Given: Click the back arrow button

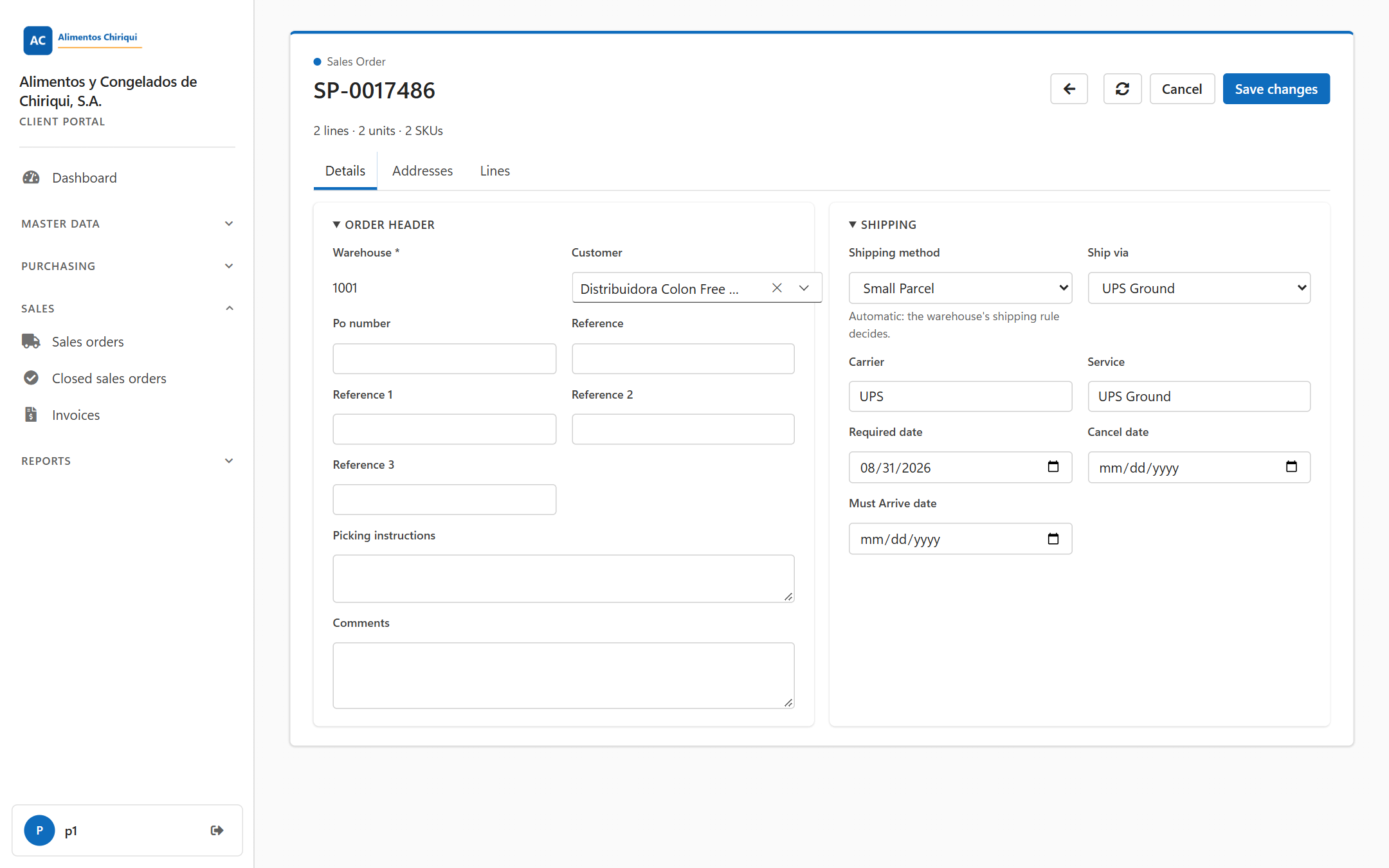Looking at the screenshot, I should [1069, 89].
